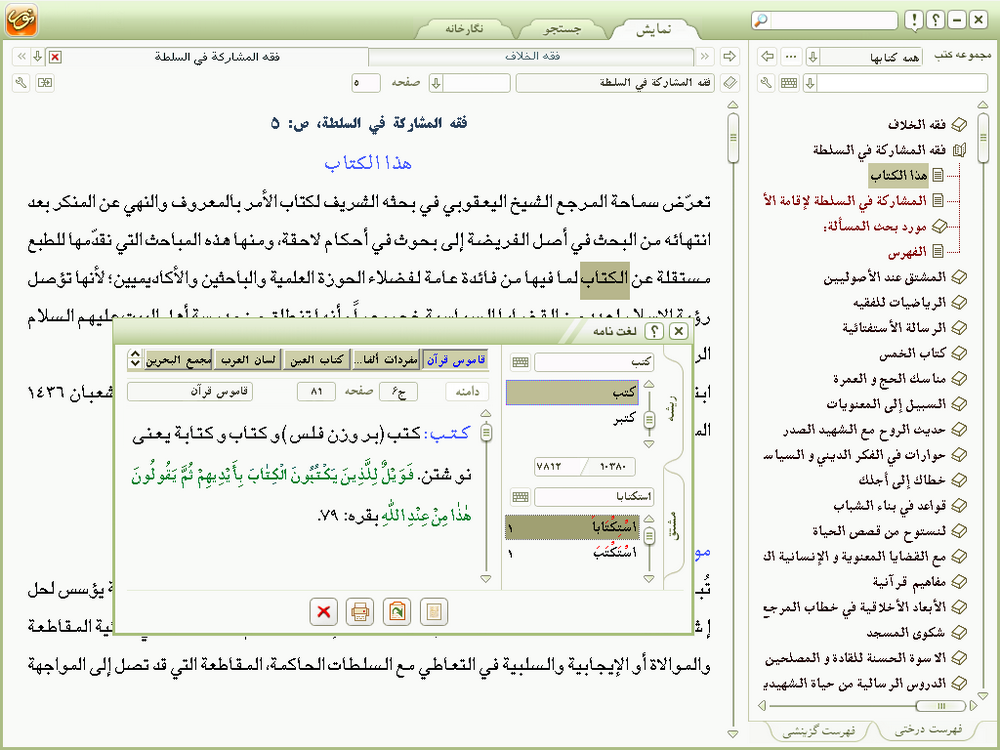Close the فقه المشاركة في السلطة tab with red X
Image resolution: width=1000 pixels, height=750 pixels.
[x=55, y=57]
